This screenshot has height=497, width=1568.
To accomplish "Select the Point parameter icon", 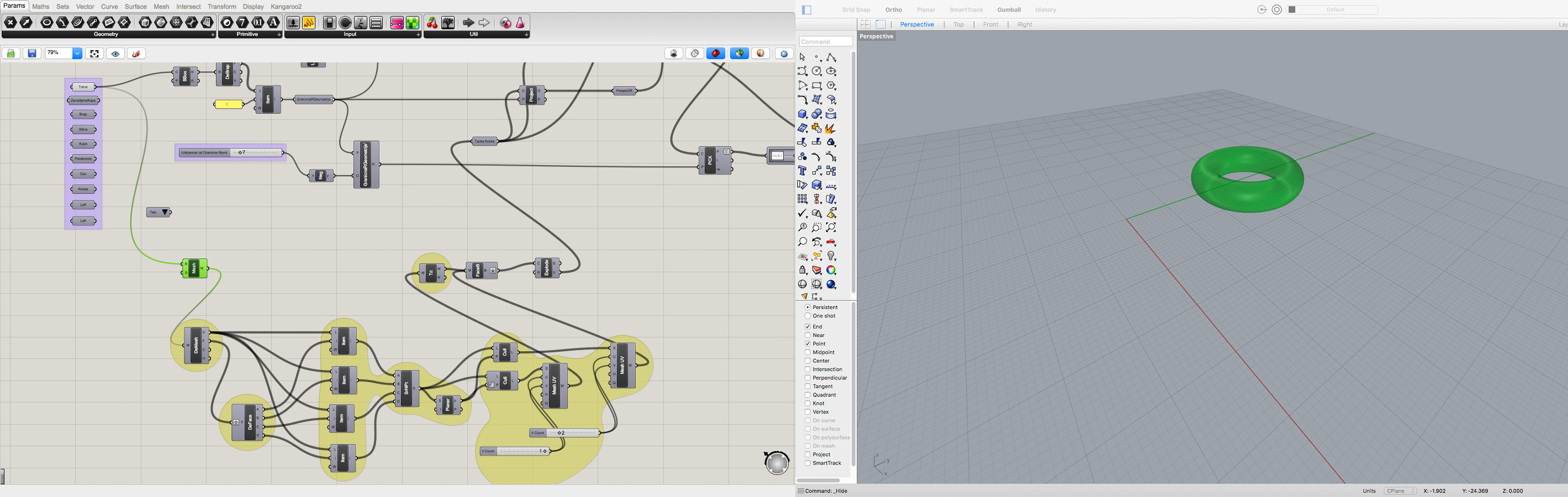I will (11, 23).
